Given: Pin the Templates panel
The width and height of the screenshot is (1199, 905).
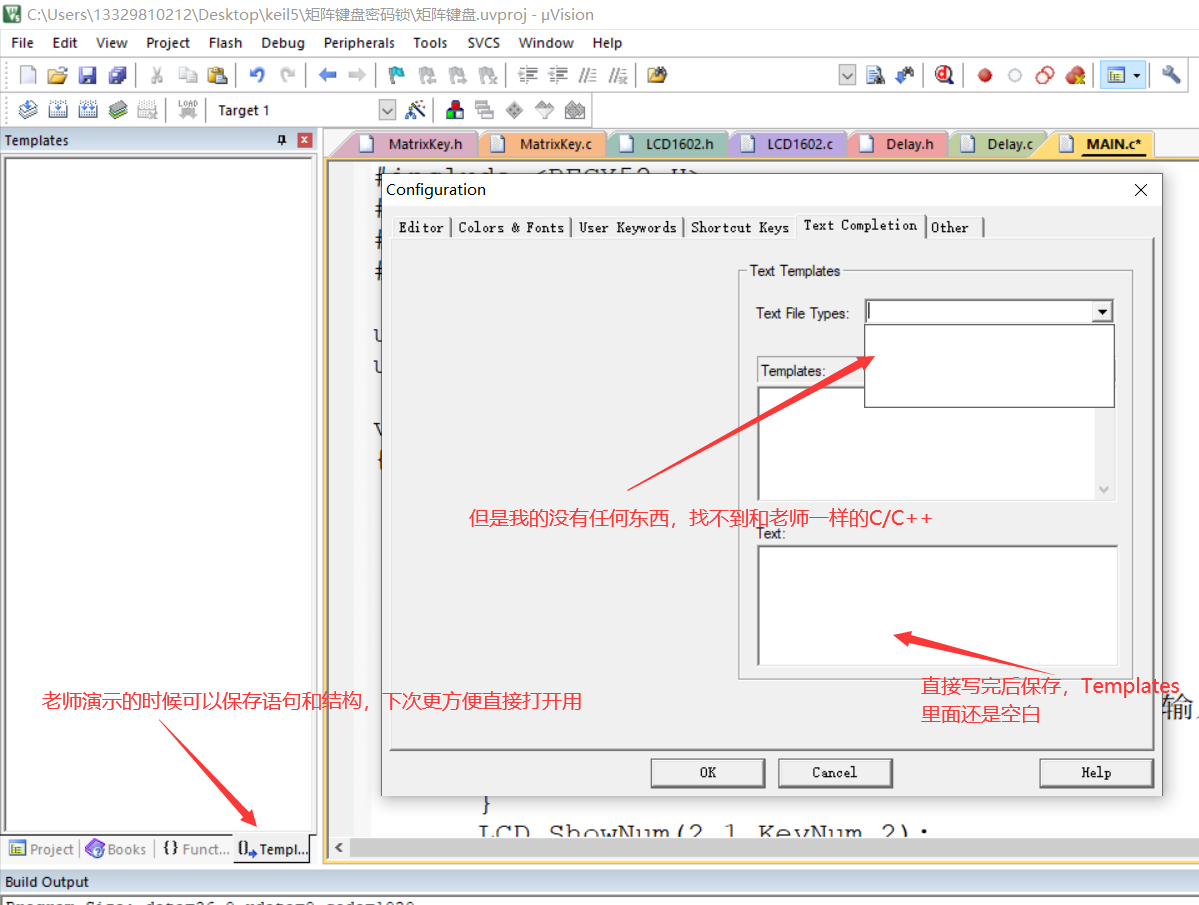Looking at the screenshot, I should [281, 140].
